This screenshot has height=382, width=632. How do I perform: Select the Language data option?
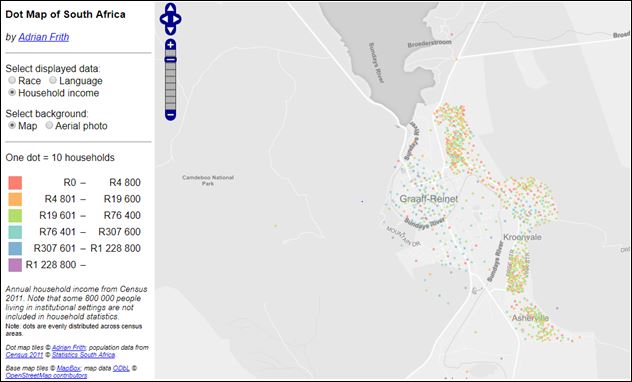click(53, 81)
